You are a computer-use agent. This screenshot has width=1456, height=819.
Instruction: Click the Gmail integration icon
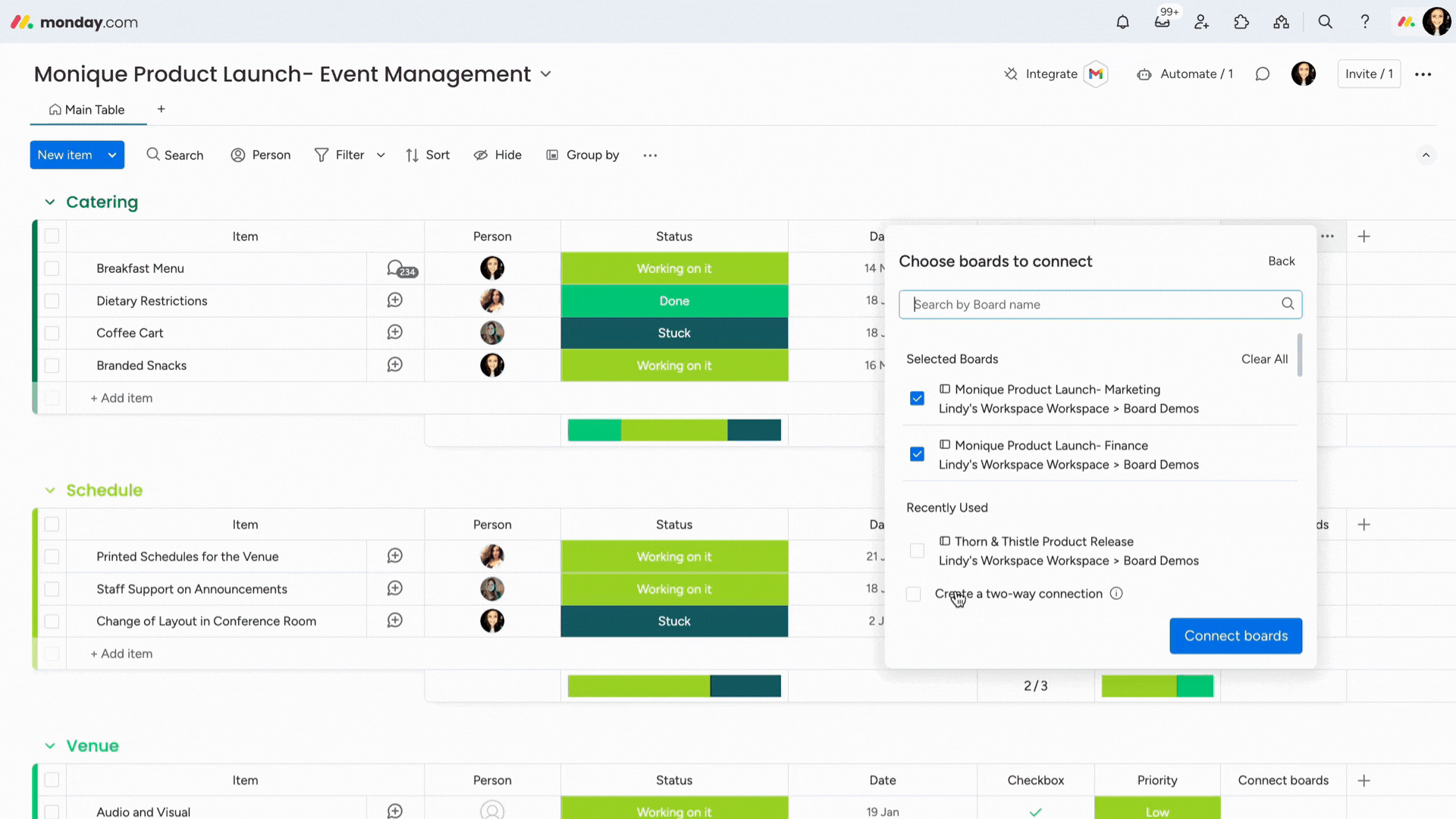pos(1096,74)
